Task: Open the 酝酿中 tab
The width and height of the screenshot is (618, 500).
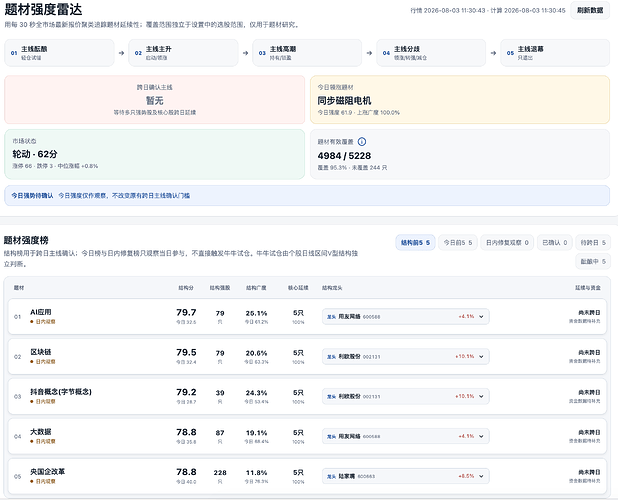Action: pyautogui.click(x=593, y=261)
